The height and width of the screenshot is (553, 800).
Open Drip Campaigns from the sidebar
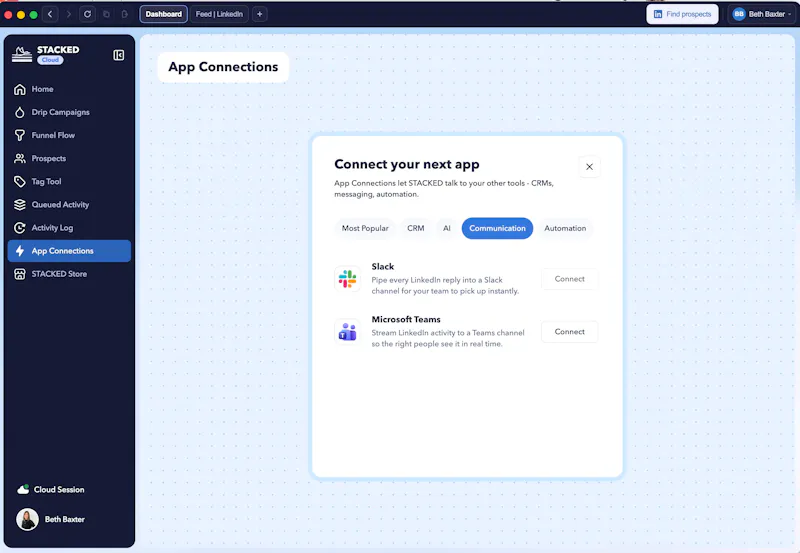69,112
